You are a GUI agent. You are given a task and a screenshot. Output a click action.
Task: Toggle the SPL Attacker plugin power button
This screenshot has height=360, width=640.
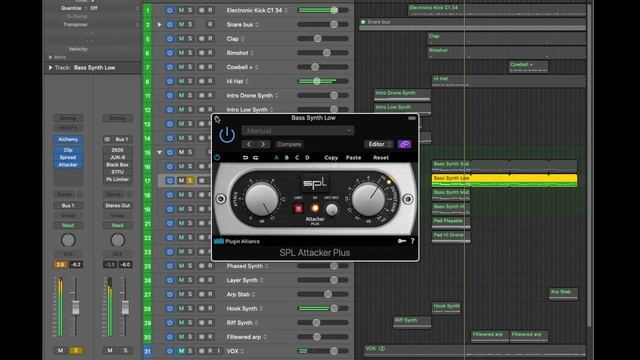[x=227, y=135]
